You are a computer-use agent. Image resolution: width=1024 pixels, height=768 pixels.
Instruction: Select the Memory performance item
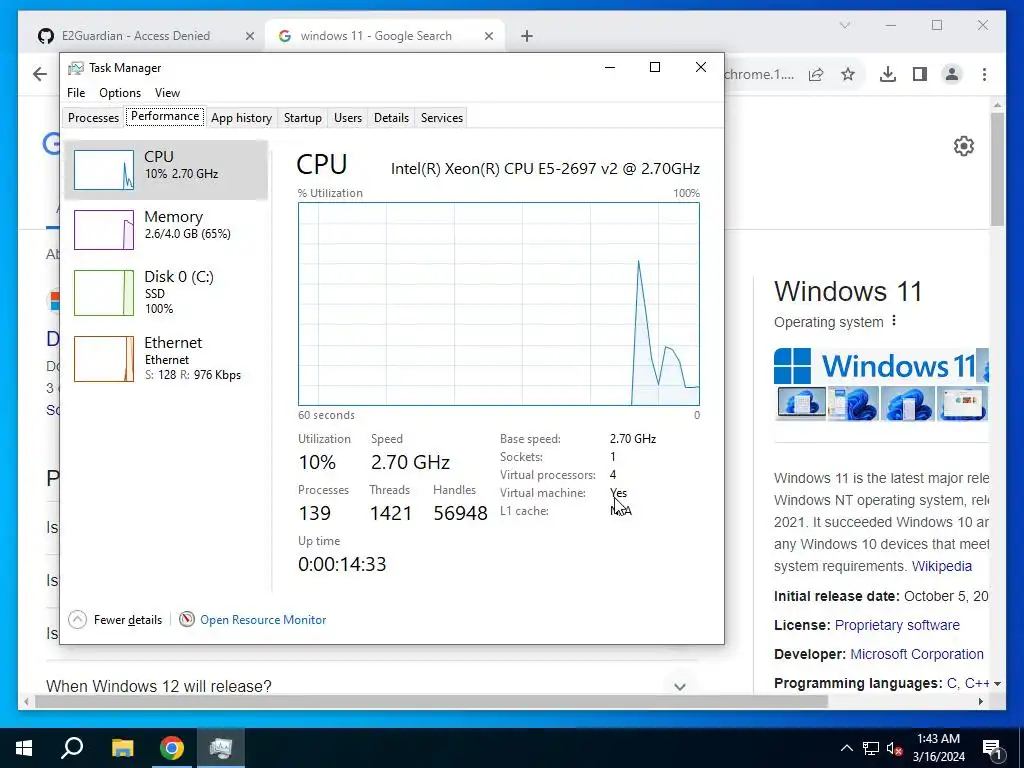166,229
